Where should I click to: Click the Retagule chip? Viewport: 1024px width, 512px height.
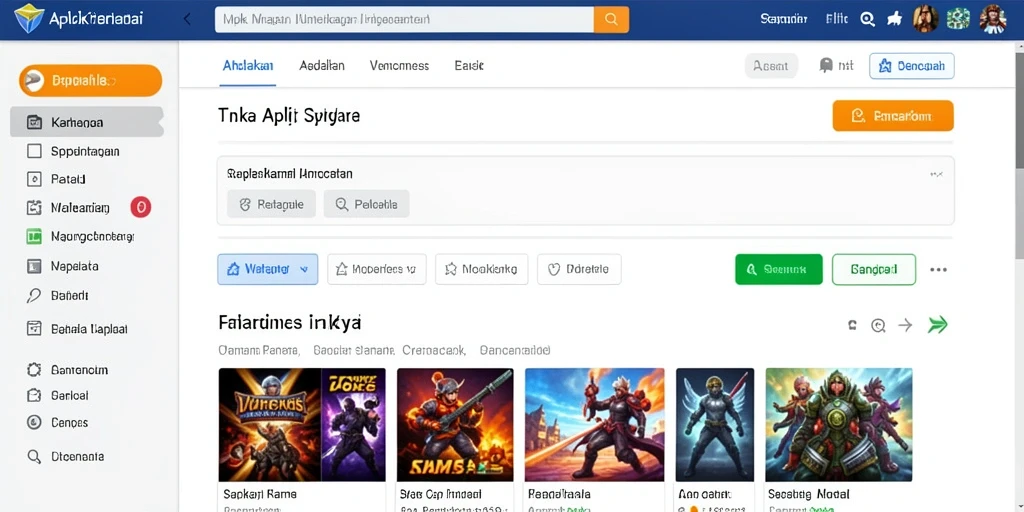[x=271, y=204]
